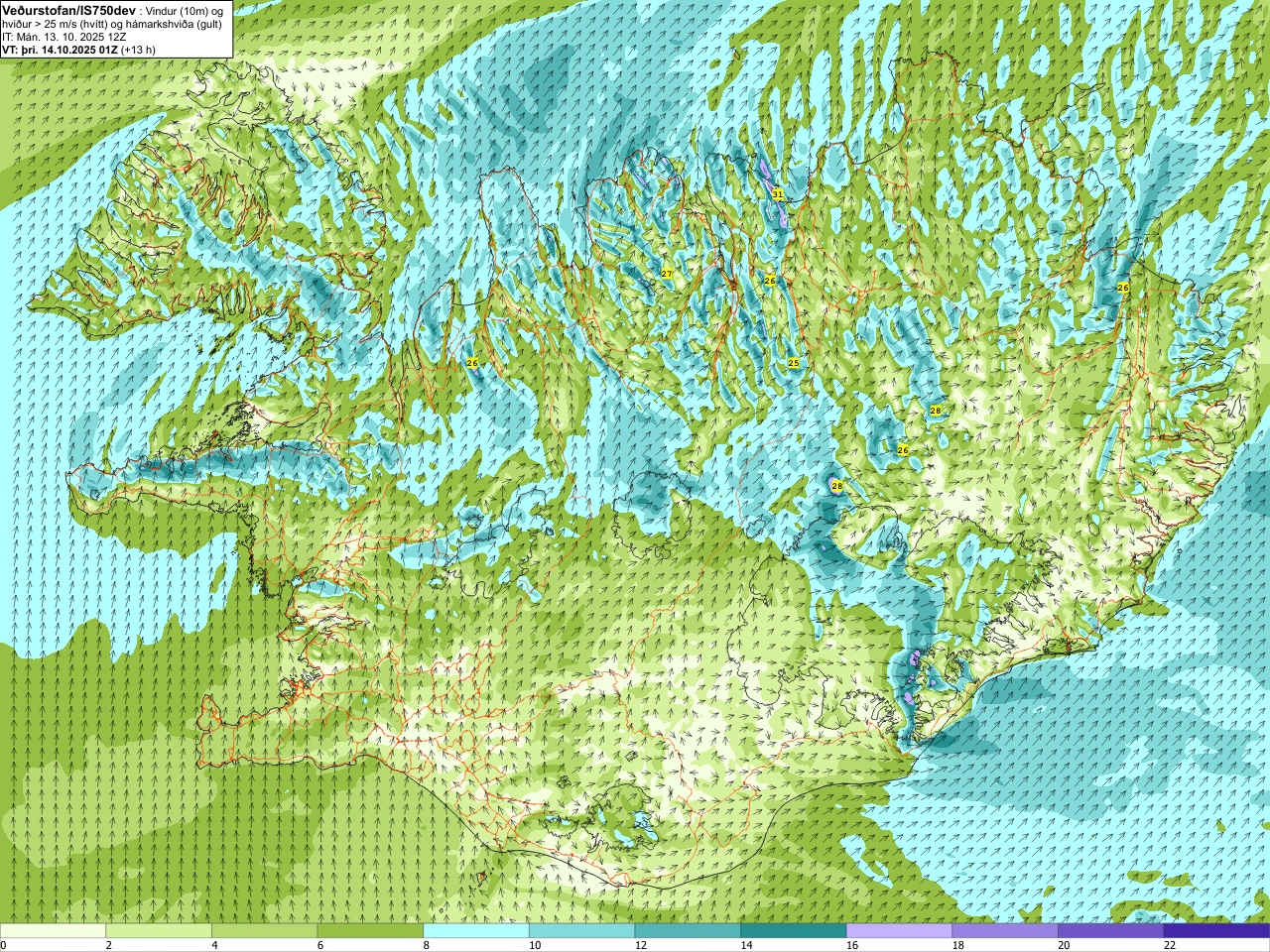The image size is (1270, 952).
Task: Select the lavender 16–18 m/s legend swatch
Action: click(x=899, y=931)
